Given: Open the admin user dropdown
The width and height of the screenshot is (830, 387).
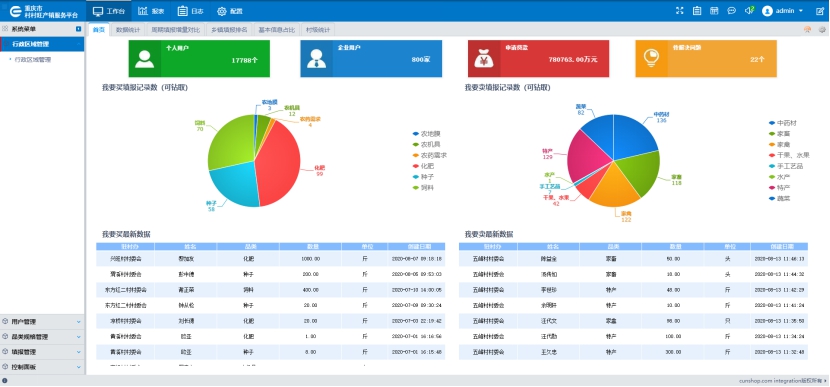Looking at the screenshot, I should pos(782,11).
